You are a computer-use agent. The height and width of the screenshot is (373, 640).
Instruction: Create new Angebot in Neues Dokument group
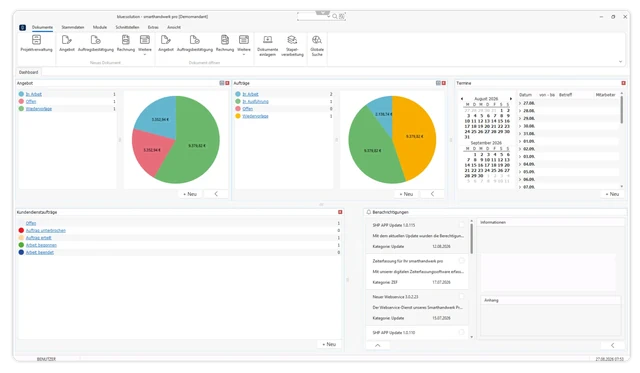point(67,43)
